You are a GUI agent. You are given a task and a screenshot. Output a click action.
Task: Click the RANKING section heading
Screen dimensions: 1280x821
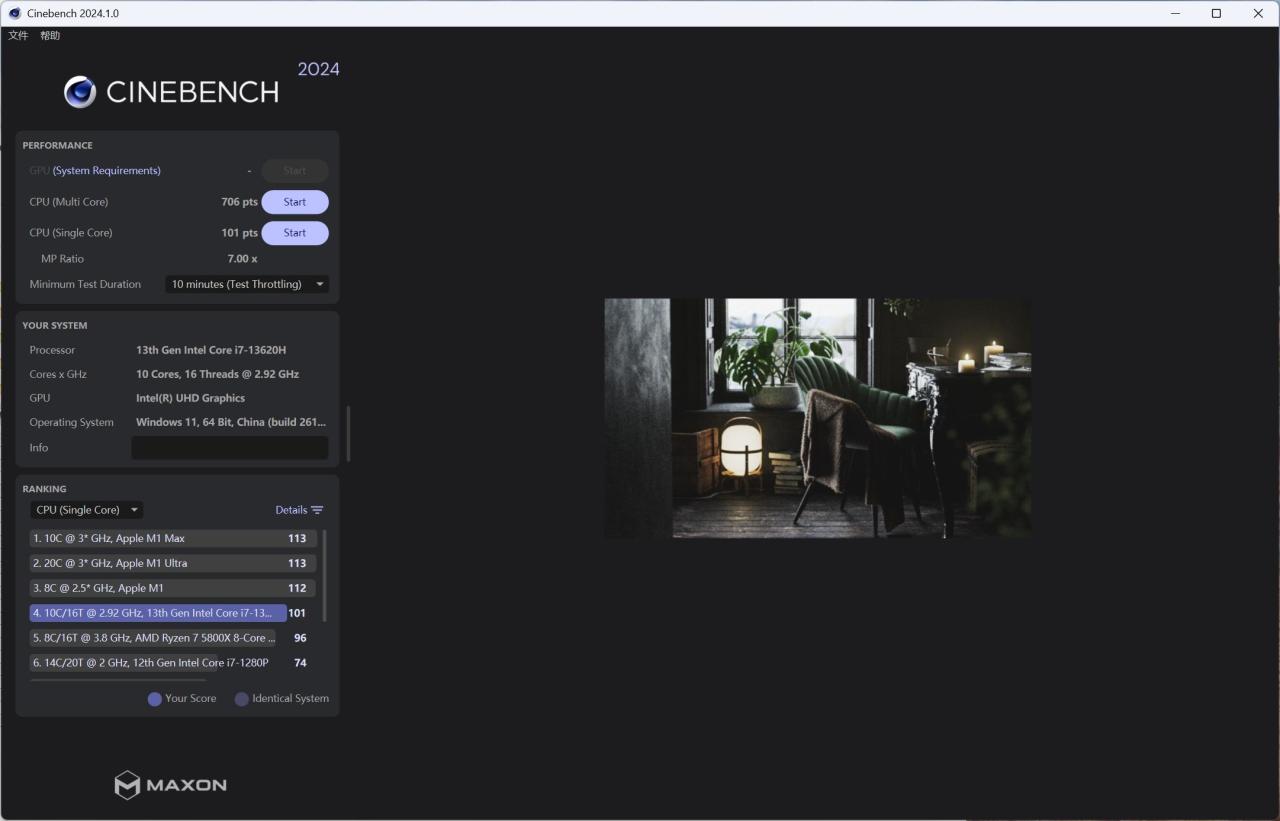point(45,490)
